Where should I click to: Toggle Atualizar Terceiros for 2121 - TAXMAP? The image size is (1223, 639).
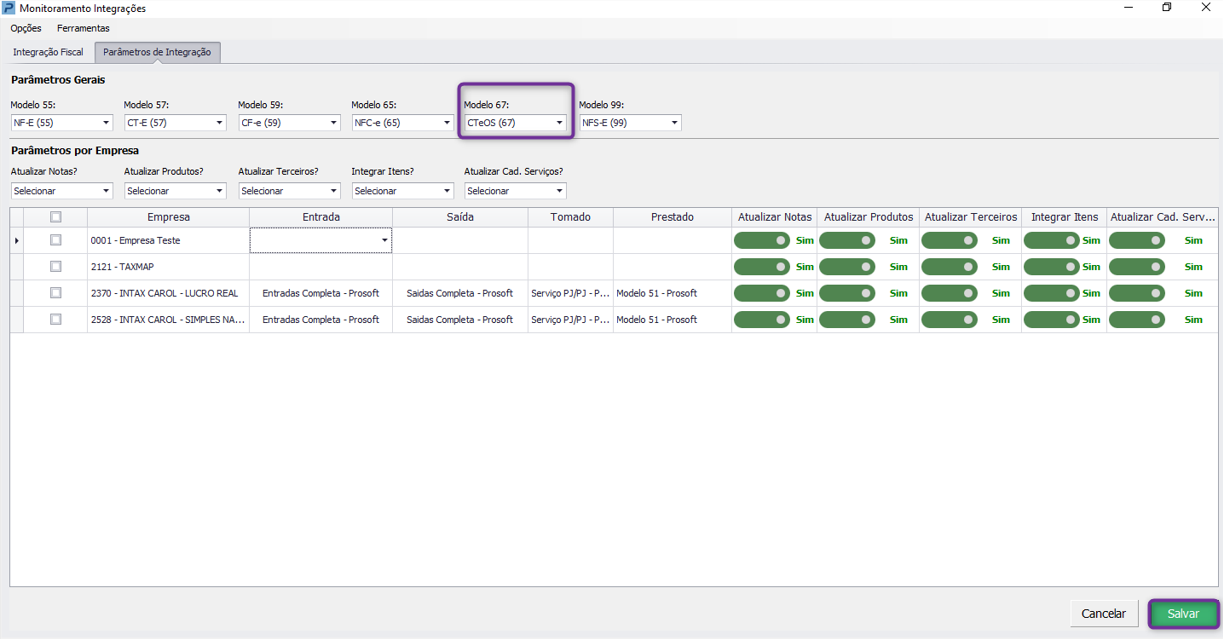pos(949,267)
